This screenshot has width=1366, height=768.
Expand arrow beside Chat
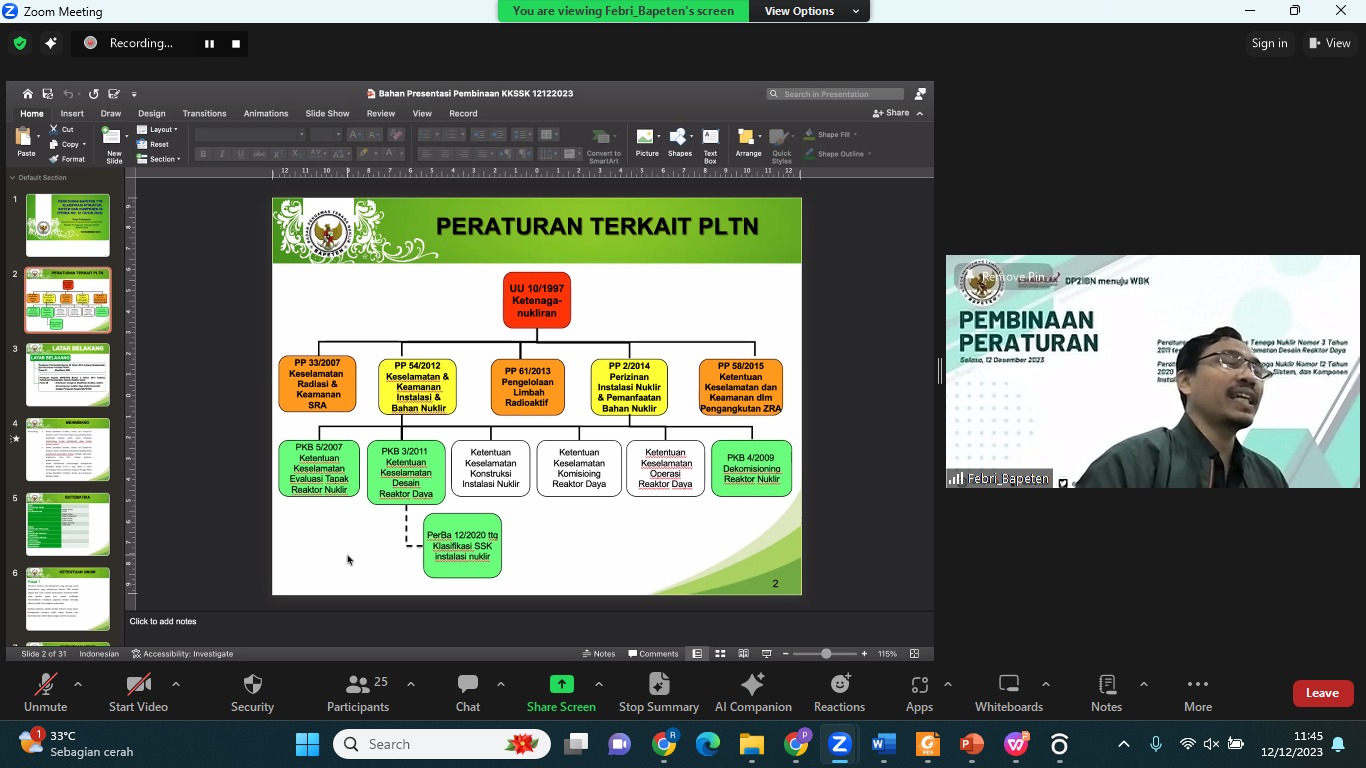click(x=500, y=684)
